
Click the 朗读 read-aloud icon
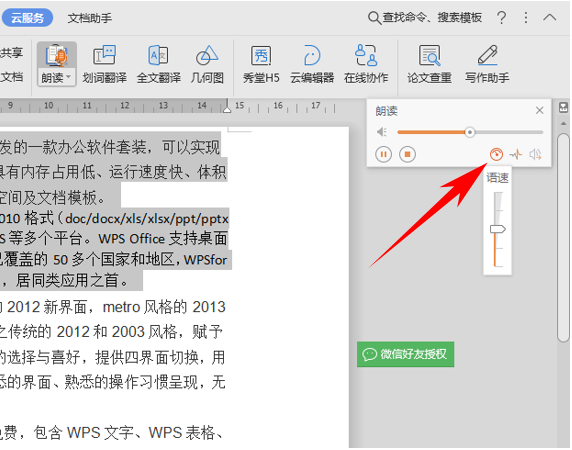pos(57,55)
